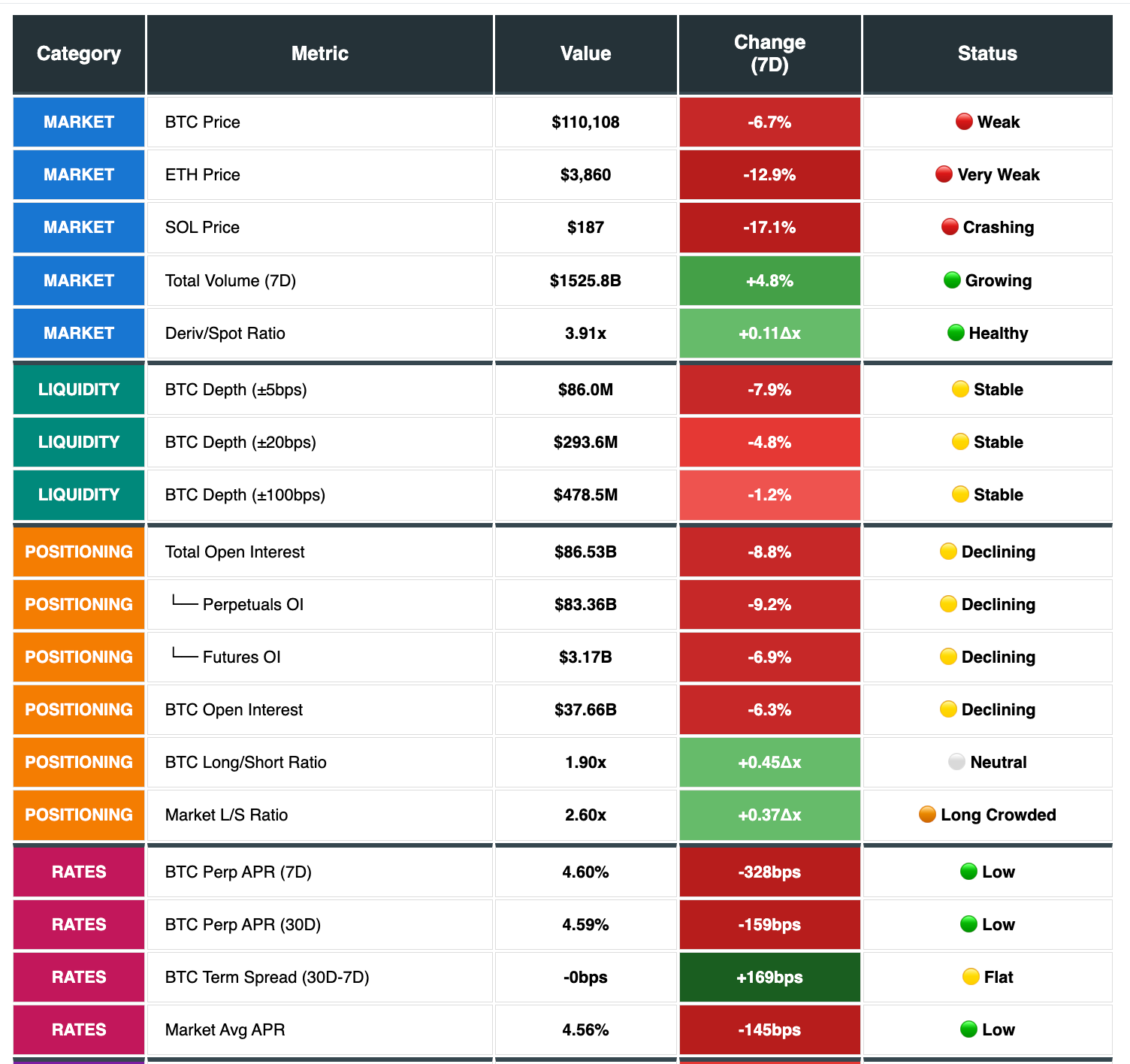Expand the Futures OI sub-row branch
The width and height of the screenshot is (1130, 1064).
coord(184,657)
